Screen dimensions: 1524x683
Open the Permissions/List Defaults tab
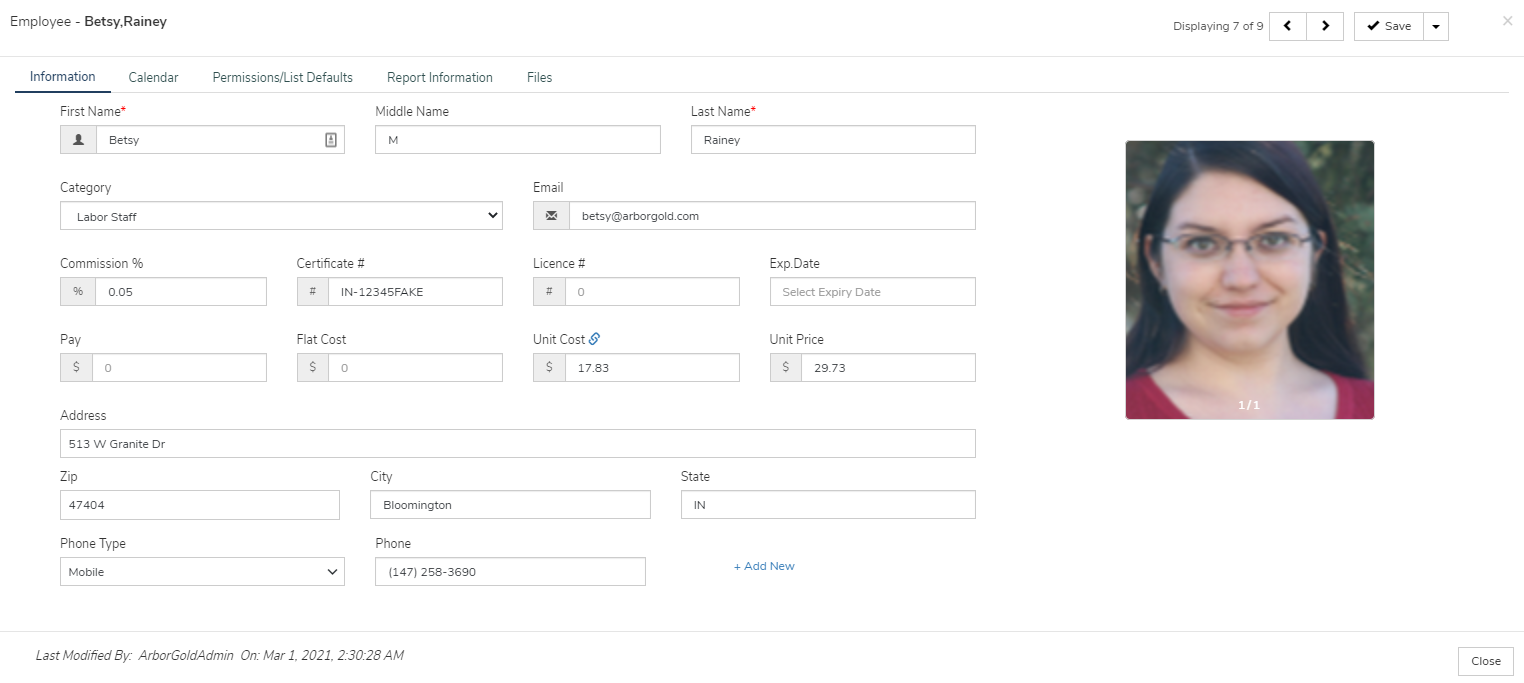tap(283, 77)
